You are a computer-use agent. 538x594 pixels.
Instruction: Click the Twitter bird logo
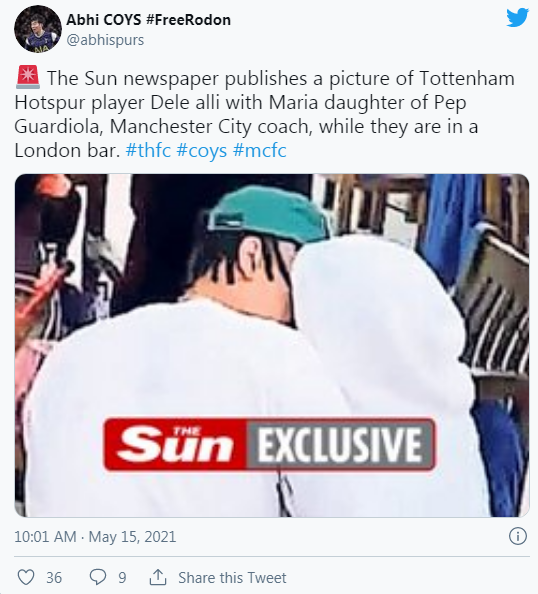pos(517,17)
